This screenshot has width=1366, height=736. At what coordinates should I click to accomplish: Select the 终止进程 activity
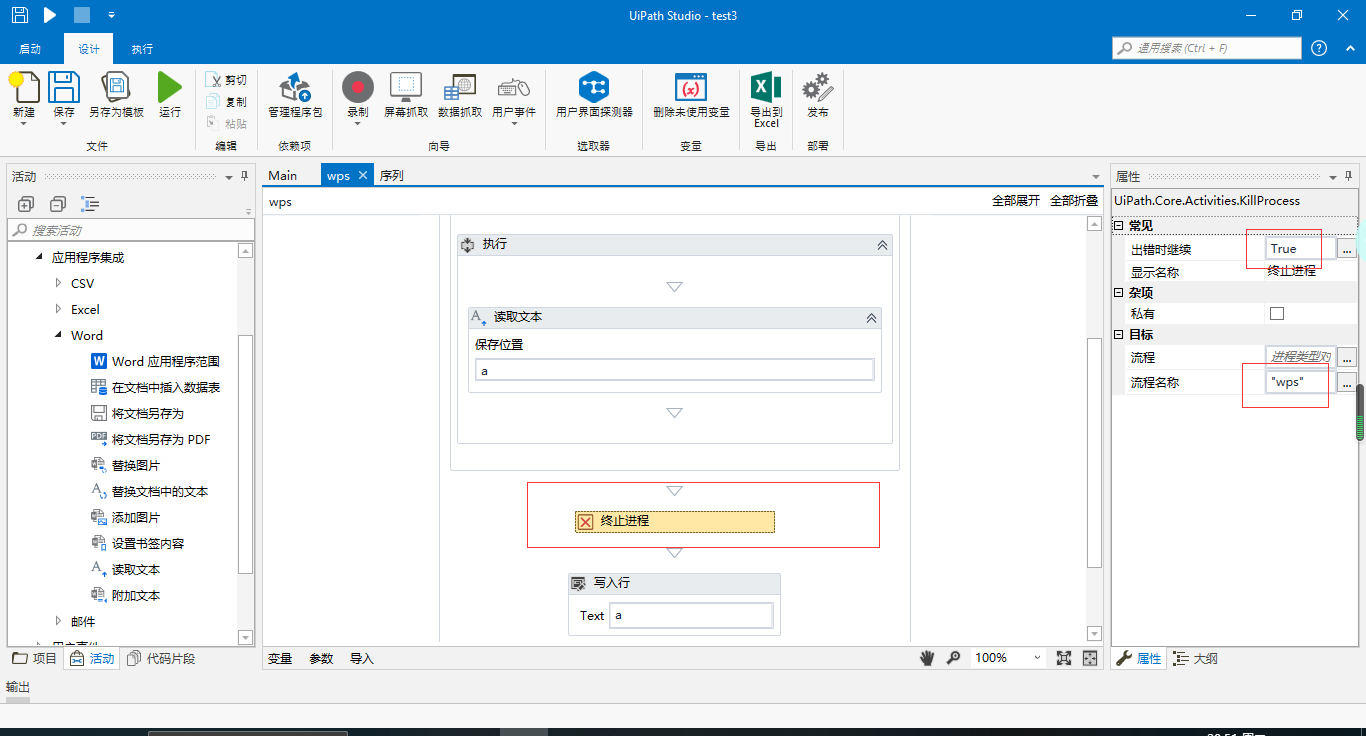[675, 521]
